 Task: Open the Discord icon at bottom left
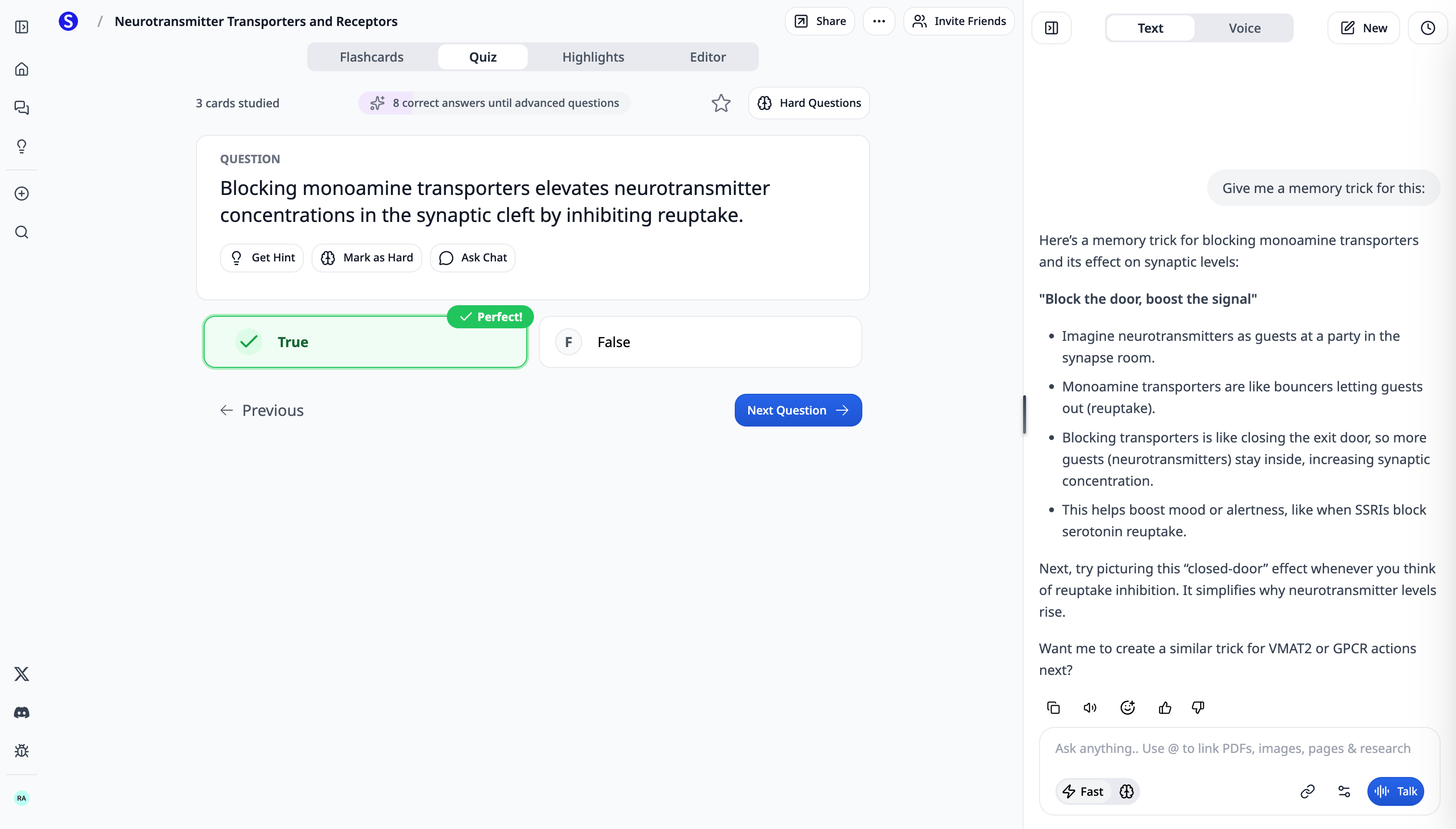(22, 712)
